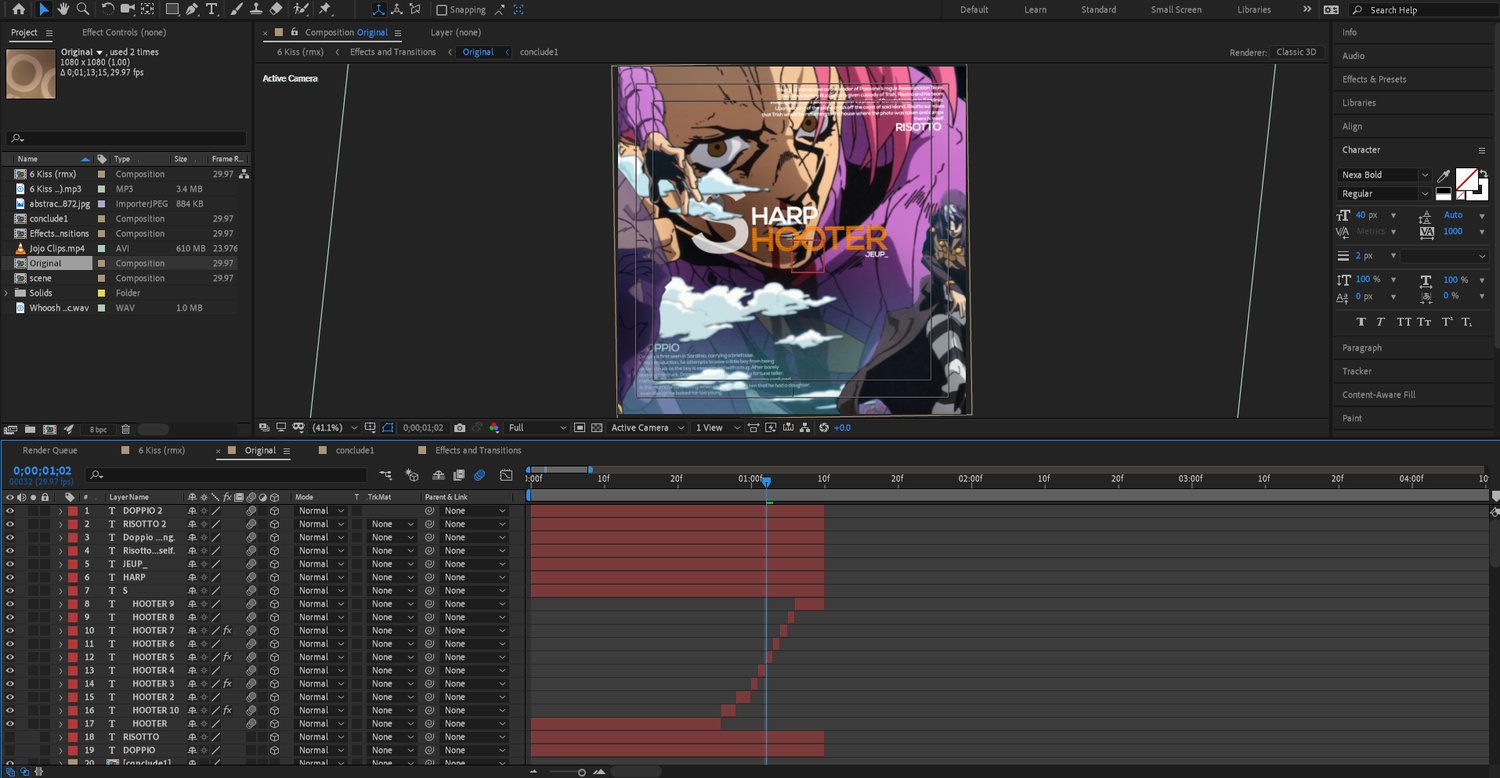Click the Reset Exposure icon in viewer
This screenshot has width=1500, height=778.
[x=824, y=428]
